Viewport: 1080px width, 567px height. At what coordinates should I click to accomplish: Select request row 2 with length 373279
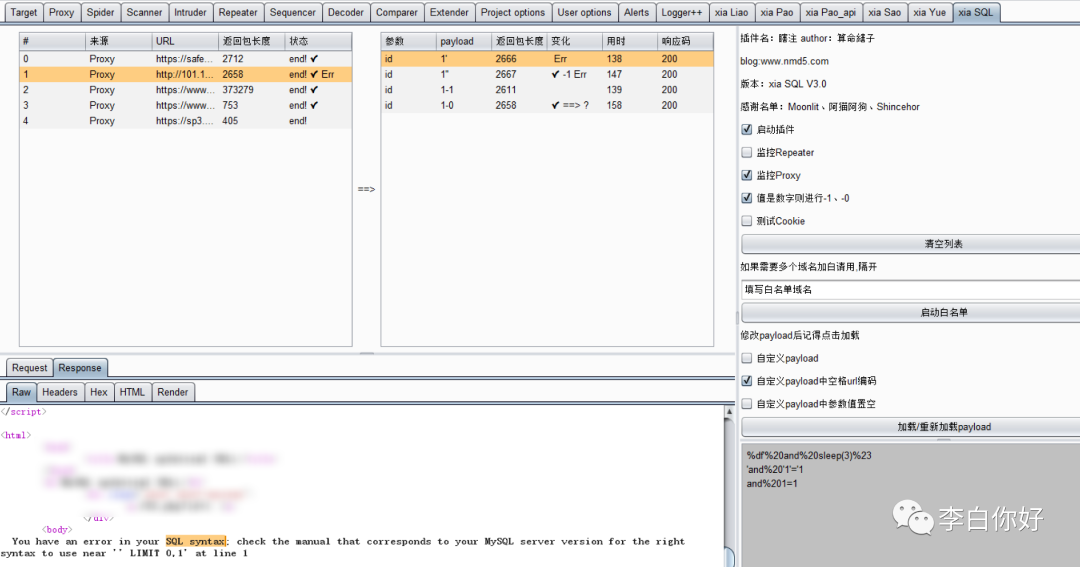[x=185, y=90]
